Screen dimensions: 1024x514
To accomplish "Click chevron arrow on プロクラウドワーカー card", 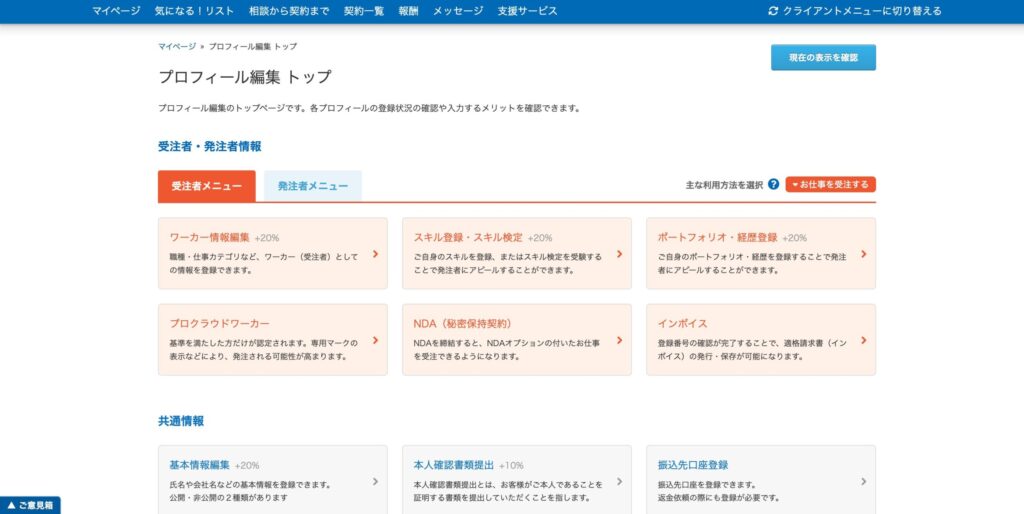I will pyautogui.click(x=375, y=340).
